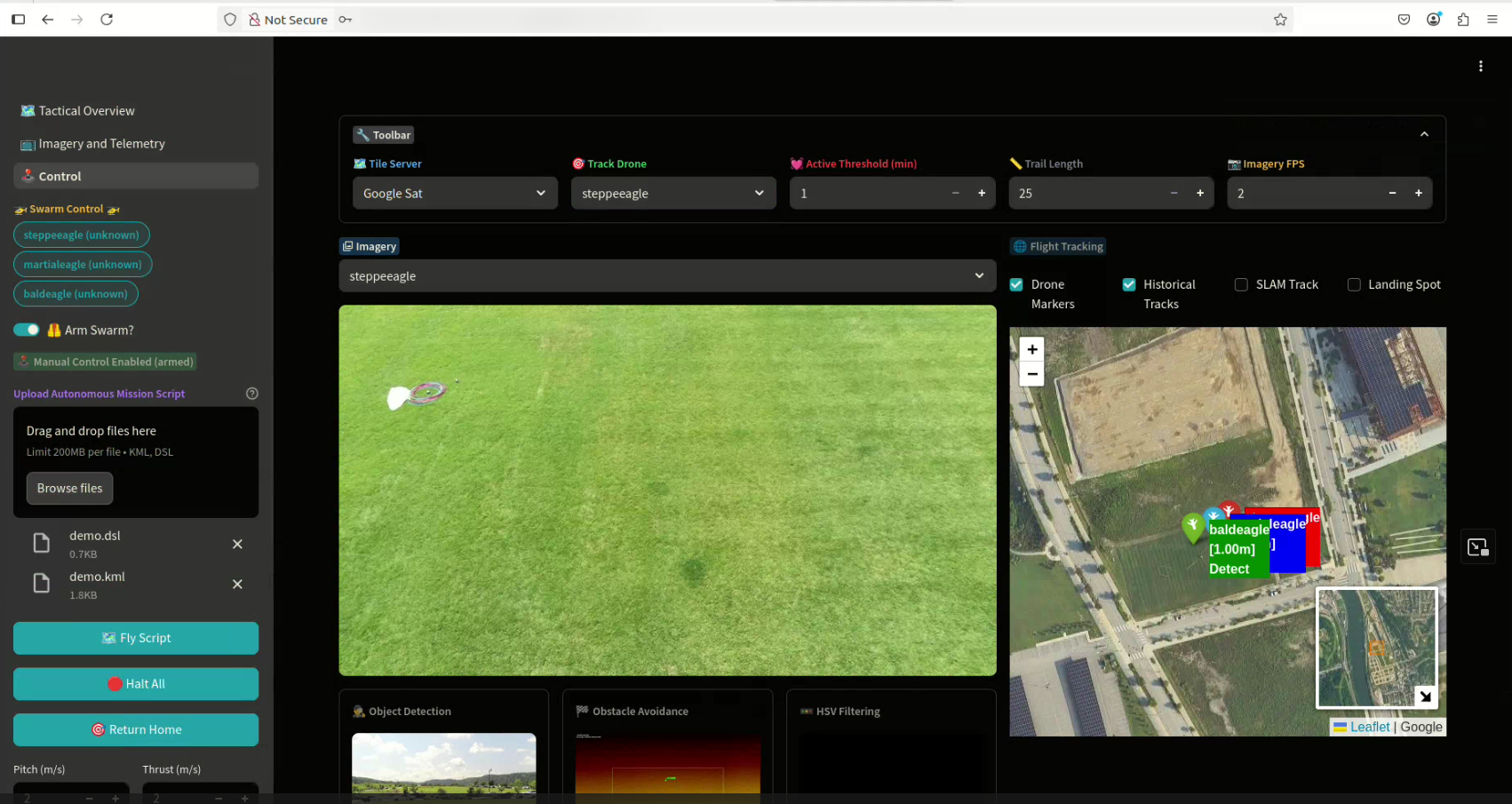The image size is (1512, 804).
Task: Toggle the Arm Swarm switch
Action: [27, 330]
